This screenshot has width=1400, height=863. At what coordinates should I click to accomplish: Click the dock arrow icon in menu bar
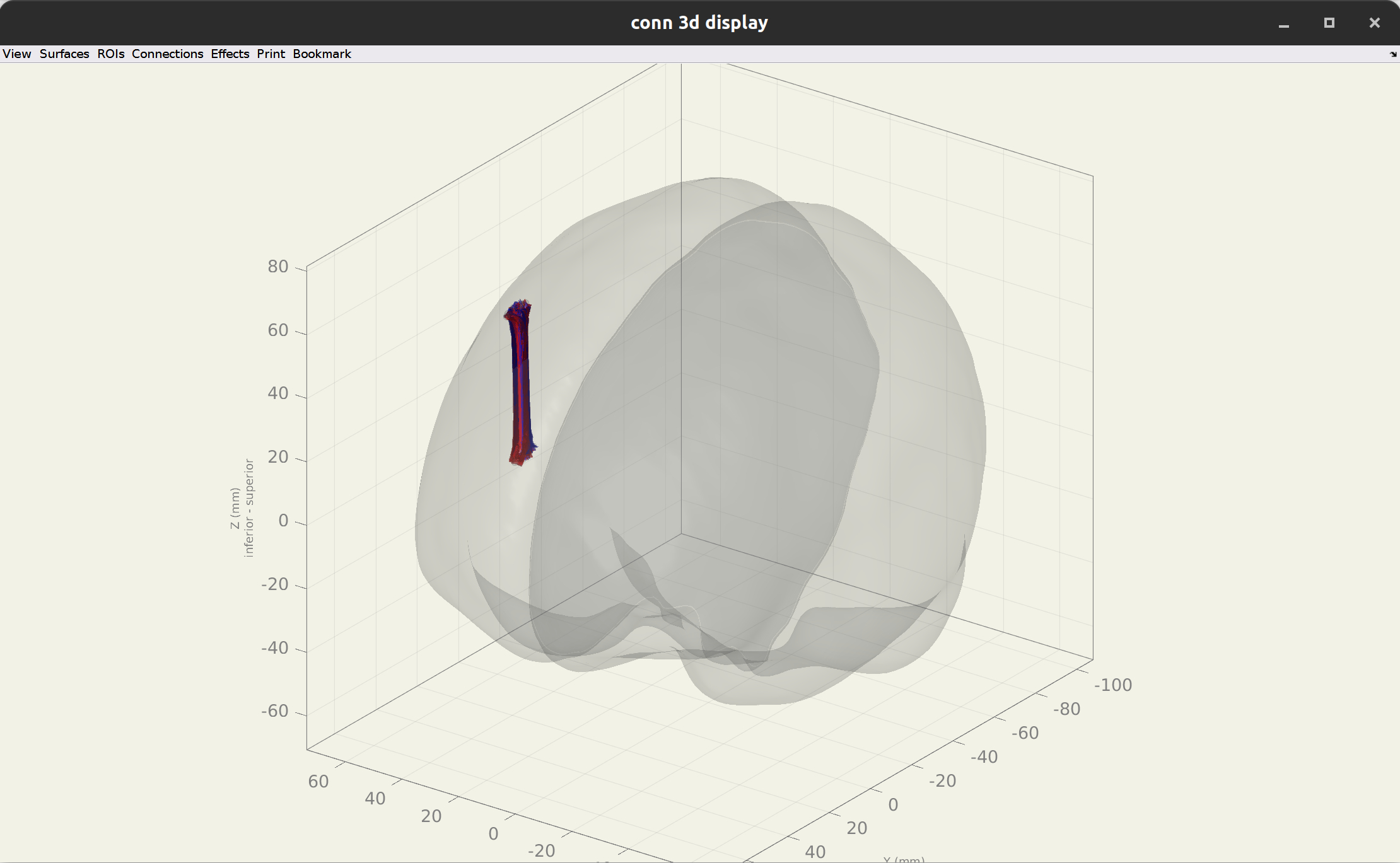(1392, 55)
